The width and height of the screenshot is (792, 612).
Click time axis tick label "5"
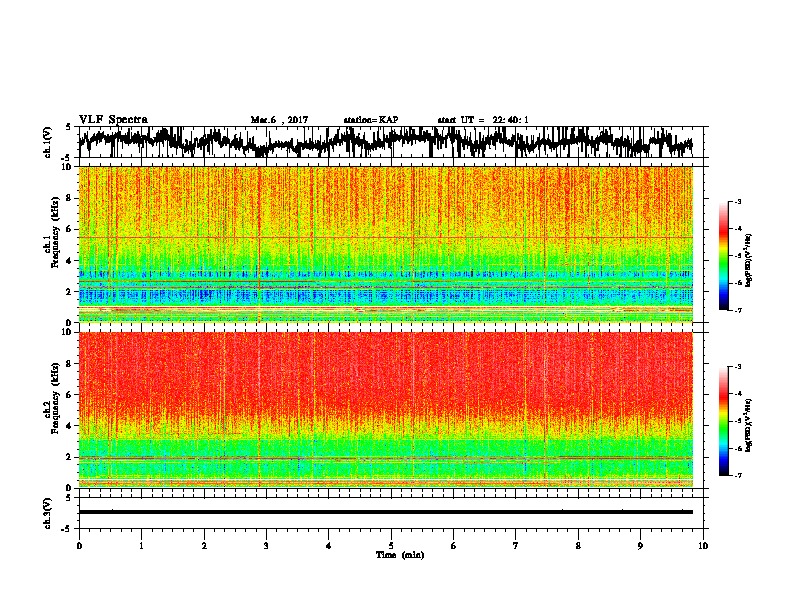391,546
